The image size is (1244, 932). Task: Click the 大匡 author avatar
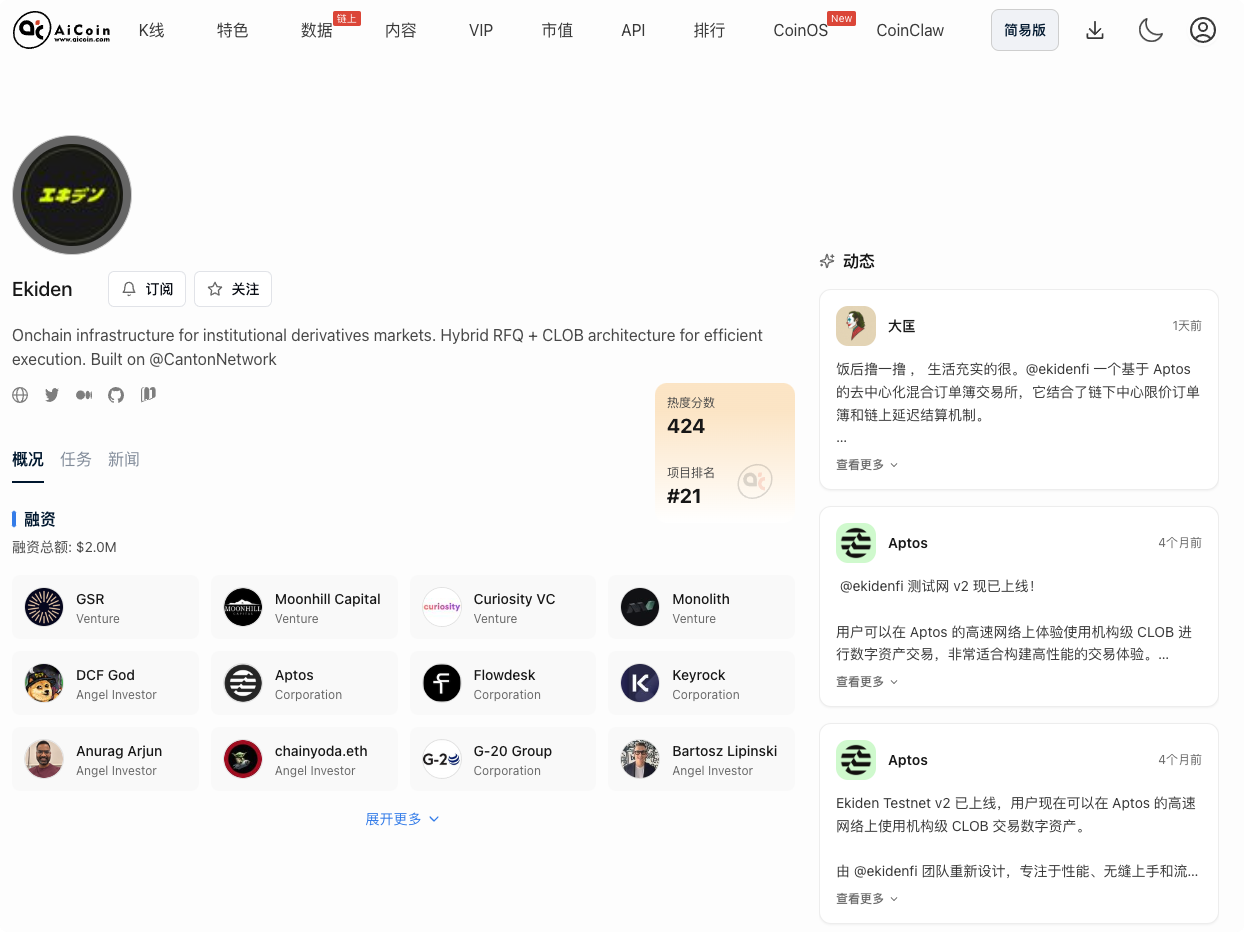pos(856,326)
